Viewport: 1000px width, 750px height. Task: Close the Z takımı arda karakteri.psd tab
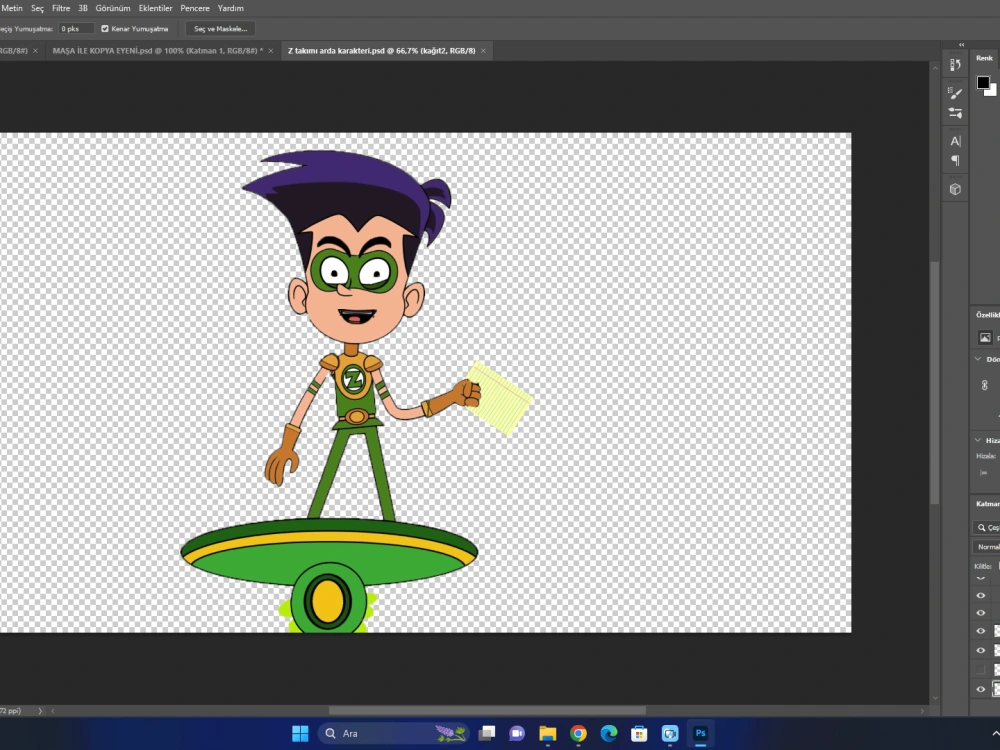pyautogui.click(x=483, y=50)
